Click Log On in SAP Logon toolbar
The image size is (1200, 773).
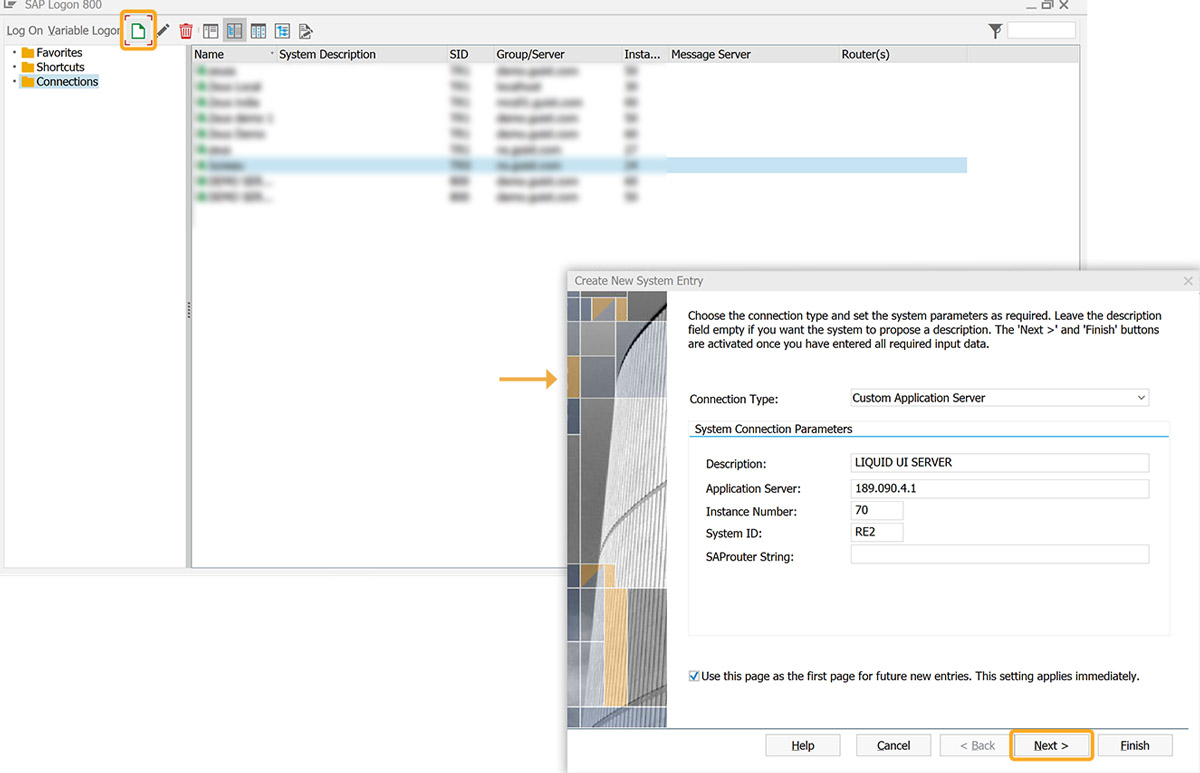[x=25, y=31]
